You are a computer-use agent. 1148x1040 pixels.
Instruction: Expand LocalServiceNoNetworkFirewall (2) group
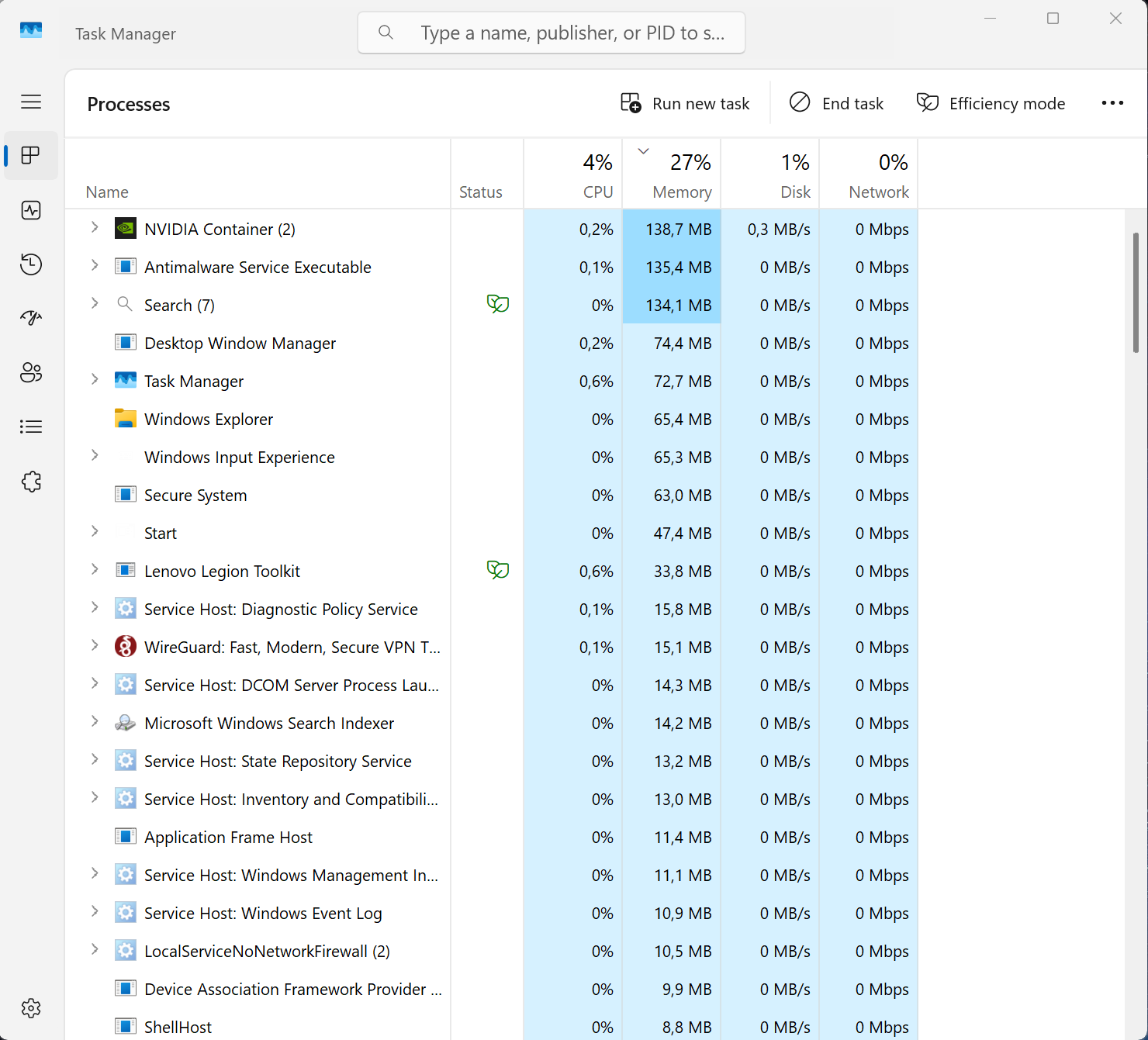tap(95, 949)
